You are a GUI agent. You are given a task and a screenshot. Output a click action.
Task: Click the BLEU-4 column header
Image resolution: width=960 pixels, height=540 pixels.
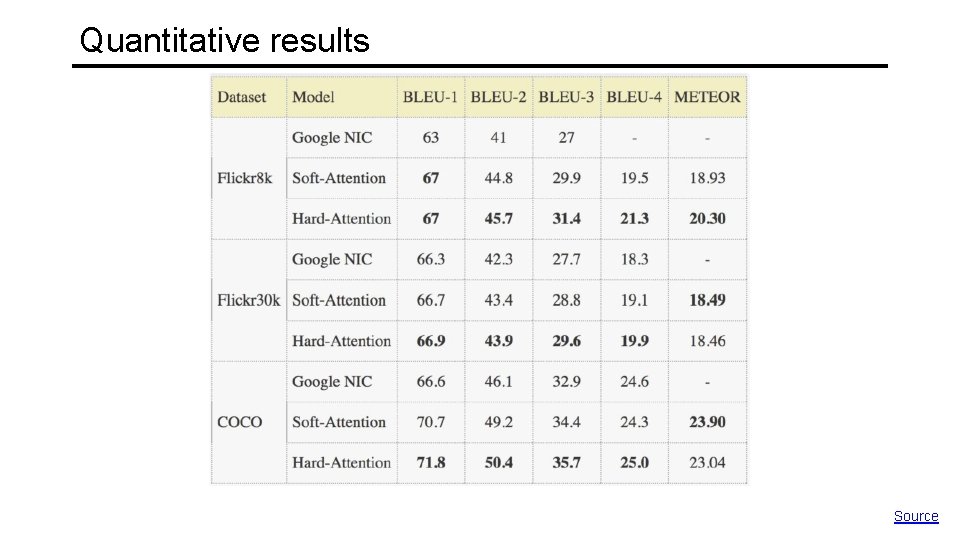(634, 97)
